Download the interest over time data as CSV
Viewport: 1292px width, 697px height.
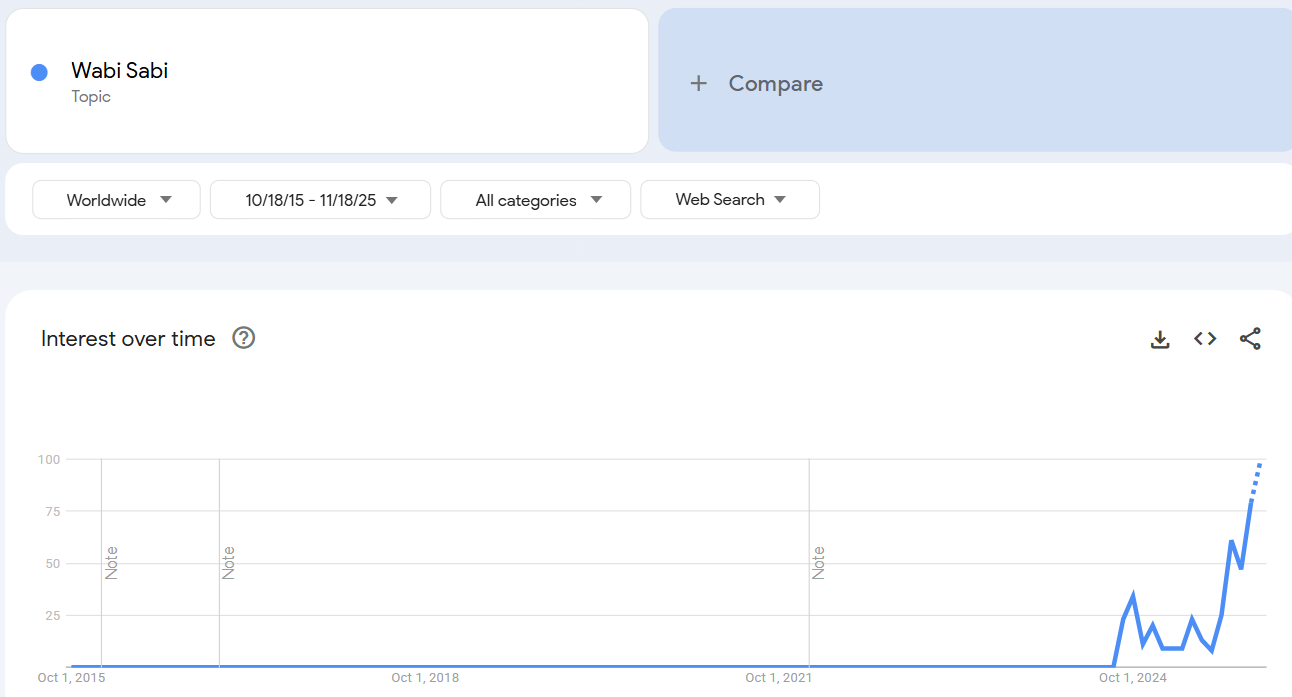1160,339
